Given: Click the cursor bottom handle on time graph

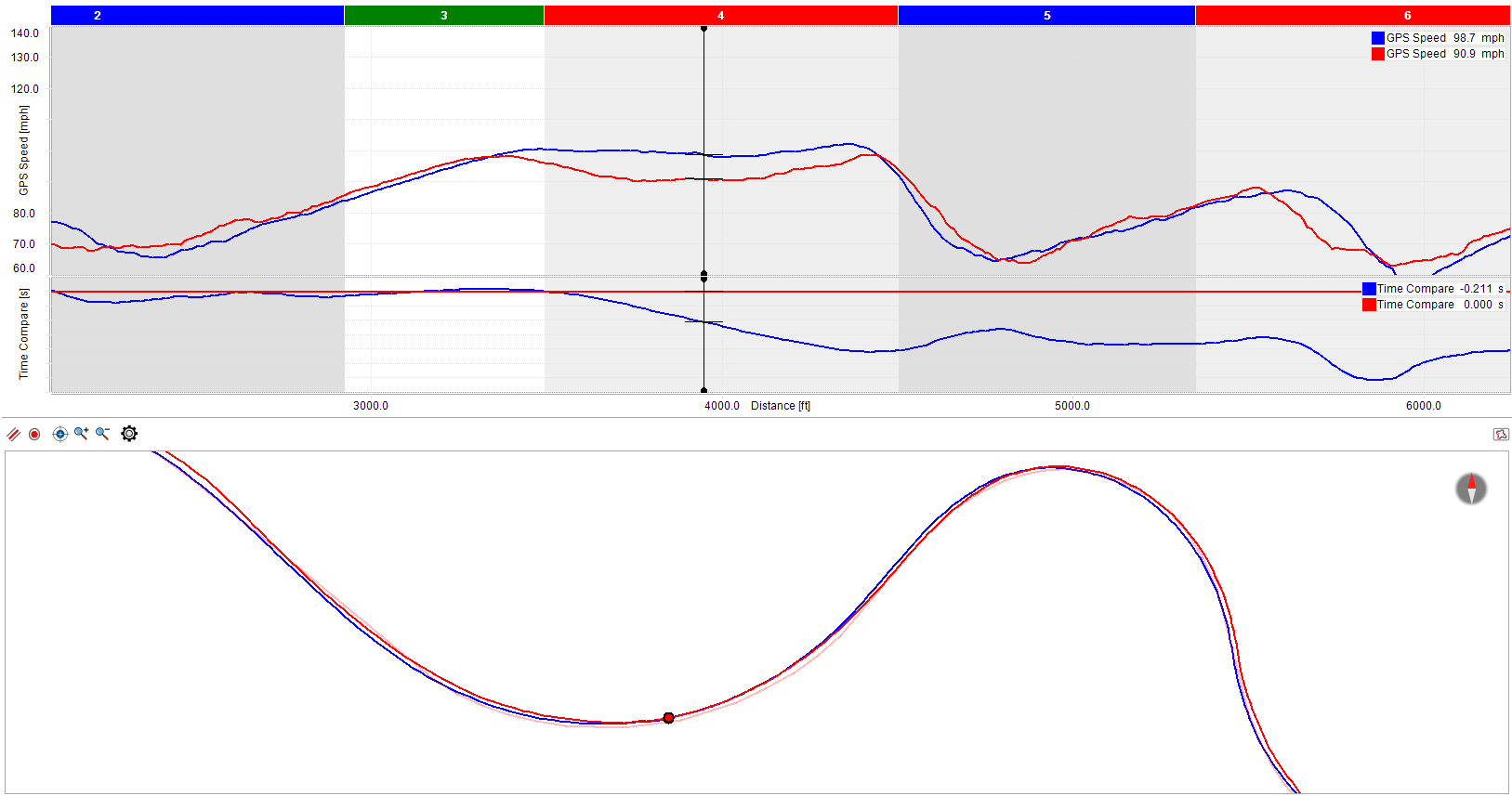Looking at the screenshot, I should coord(703,390).
